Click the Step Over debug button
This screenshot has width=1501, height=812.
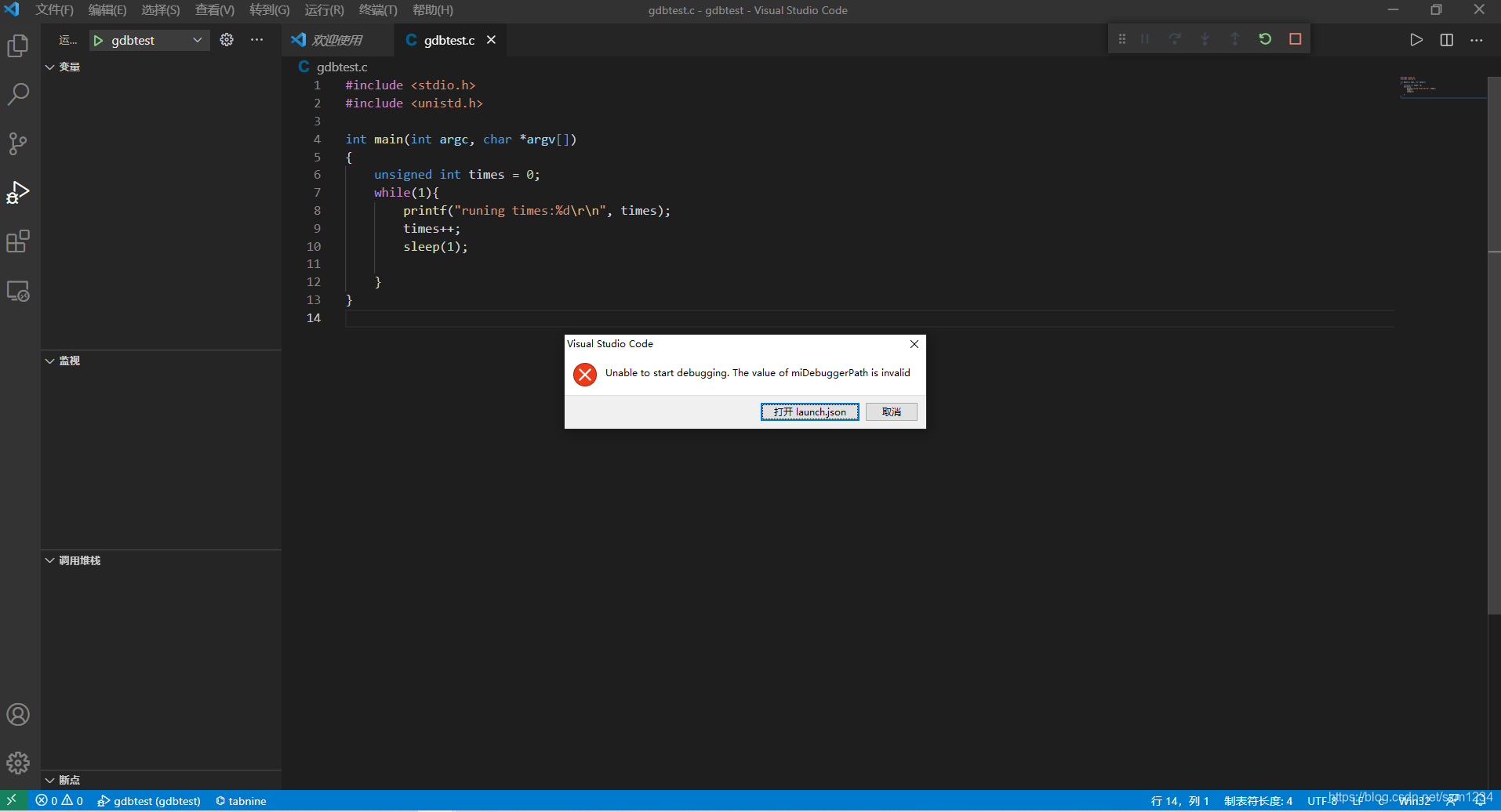(x=1175, y=39)
